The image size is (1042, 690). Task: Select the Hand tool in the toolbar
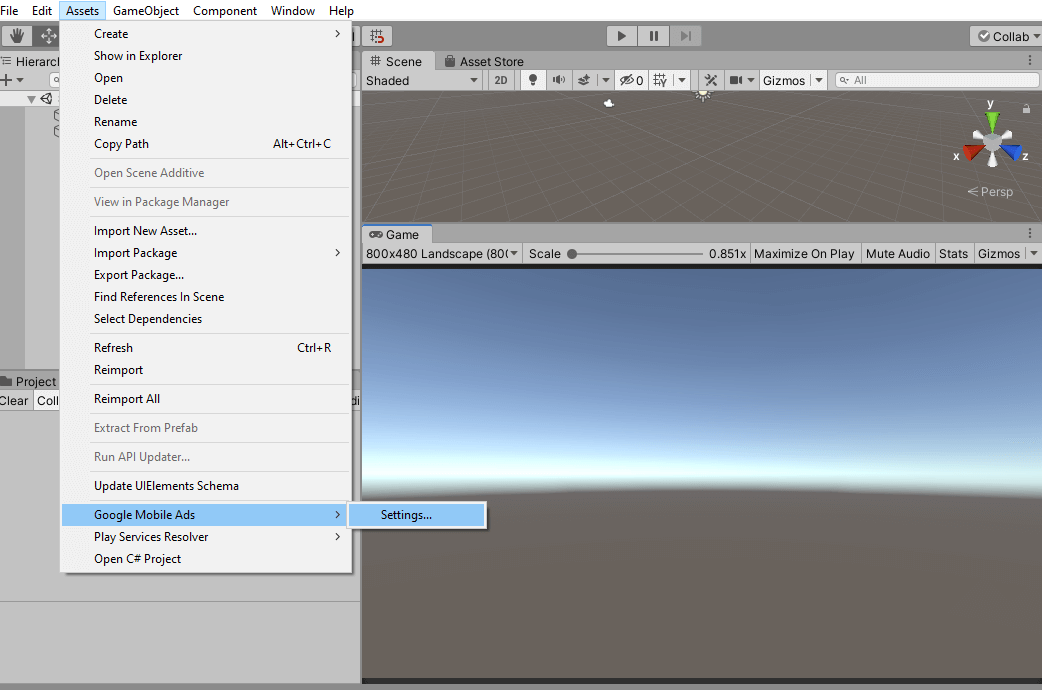click(x=16, y=35)
